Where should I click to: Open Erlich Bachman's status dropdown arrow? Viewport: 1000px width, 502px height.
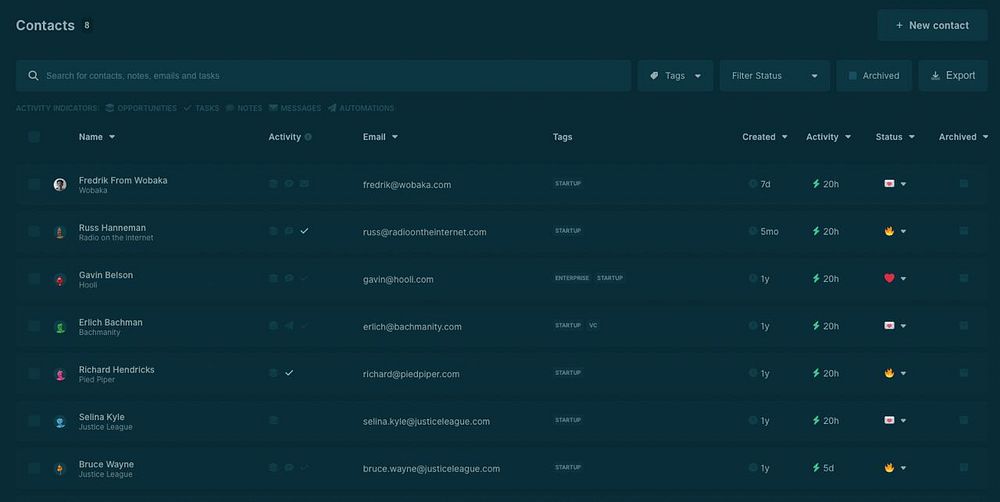tap(903, 326)
